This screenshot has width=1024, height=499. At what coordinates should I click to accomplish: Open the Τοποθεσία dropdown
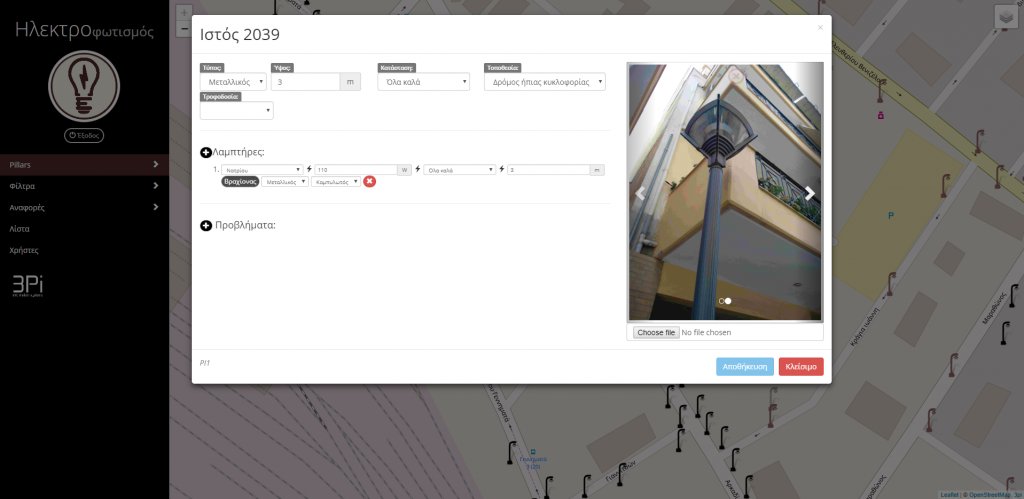(545, 82)
